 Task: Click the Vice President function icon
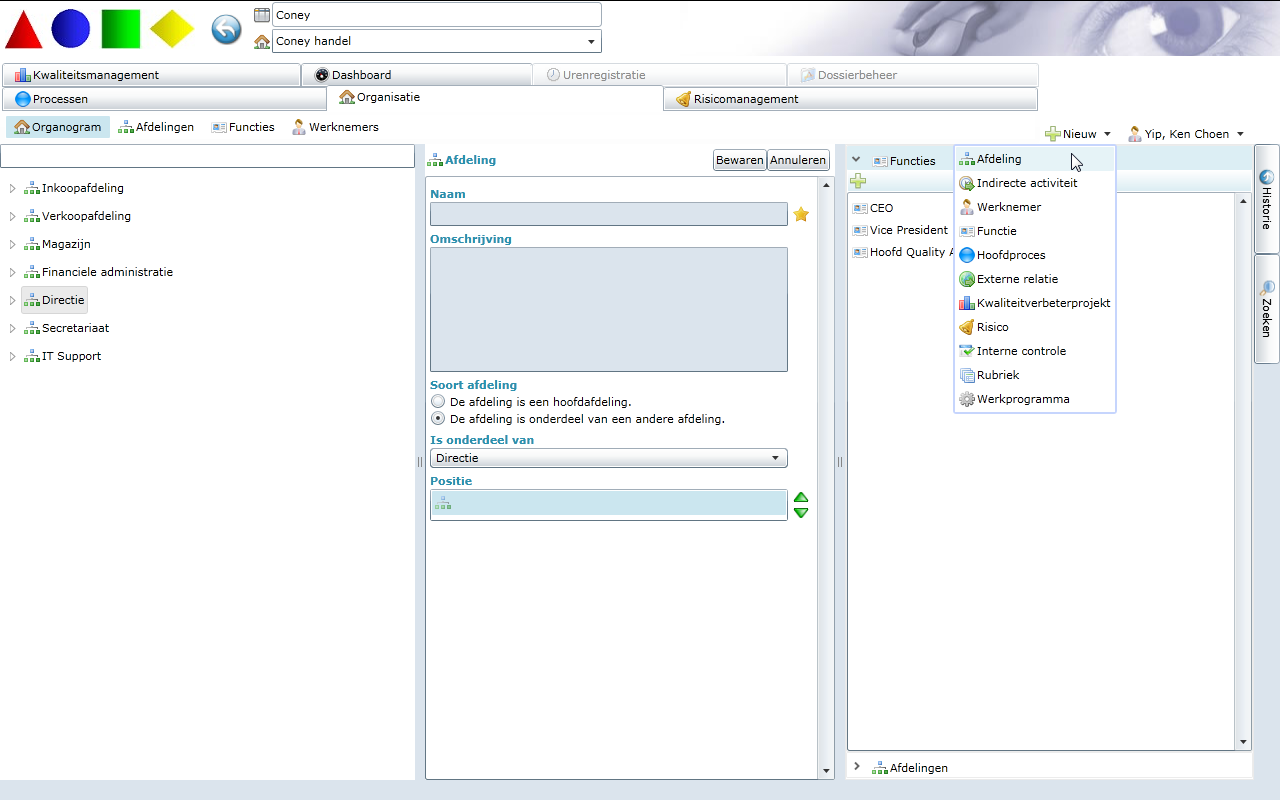point(860,230)
